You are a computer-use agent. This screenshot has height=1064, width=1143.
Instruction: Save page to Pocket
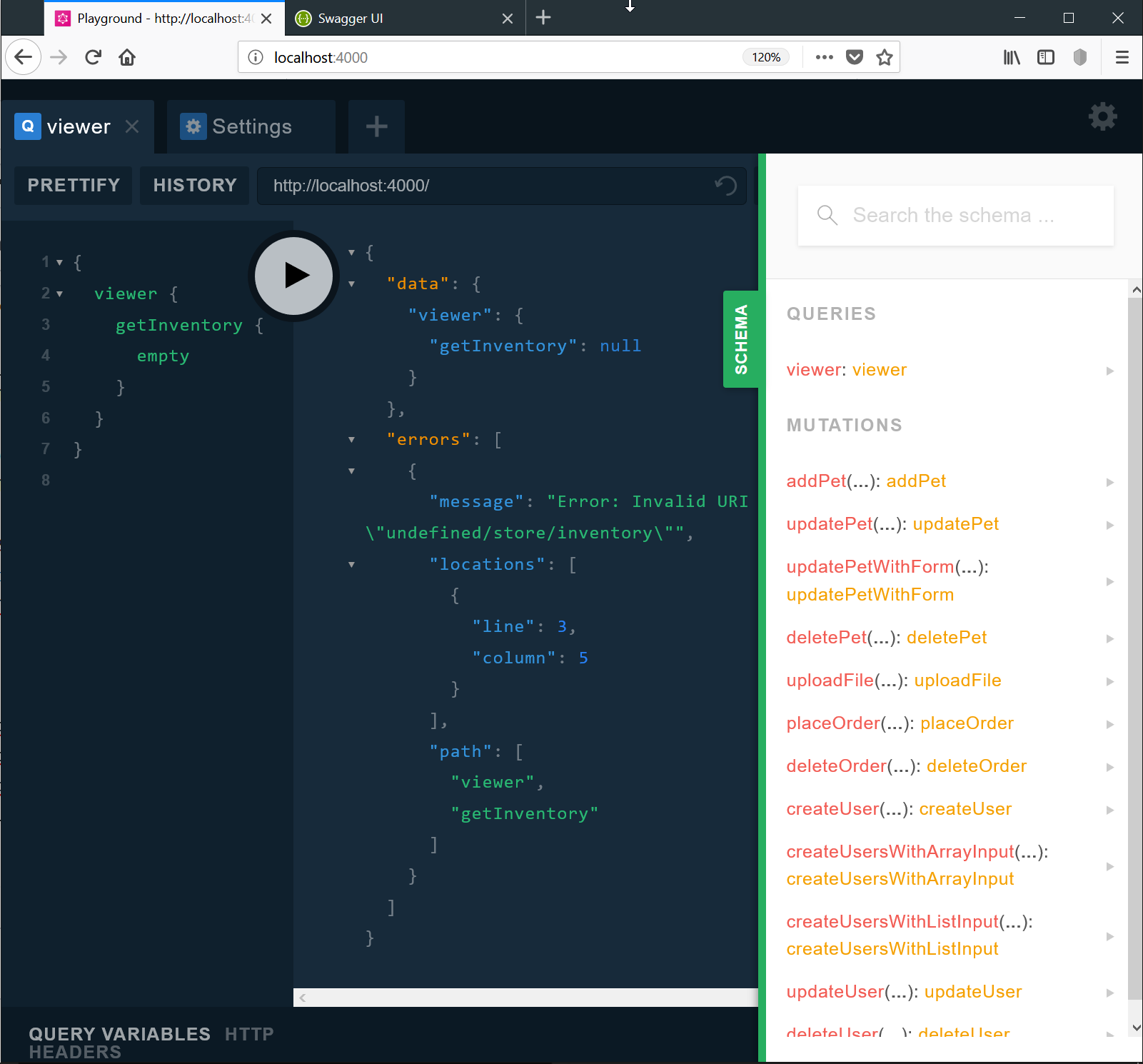tap(855, 57)
